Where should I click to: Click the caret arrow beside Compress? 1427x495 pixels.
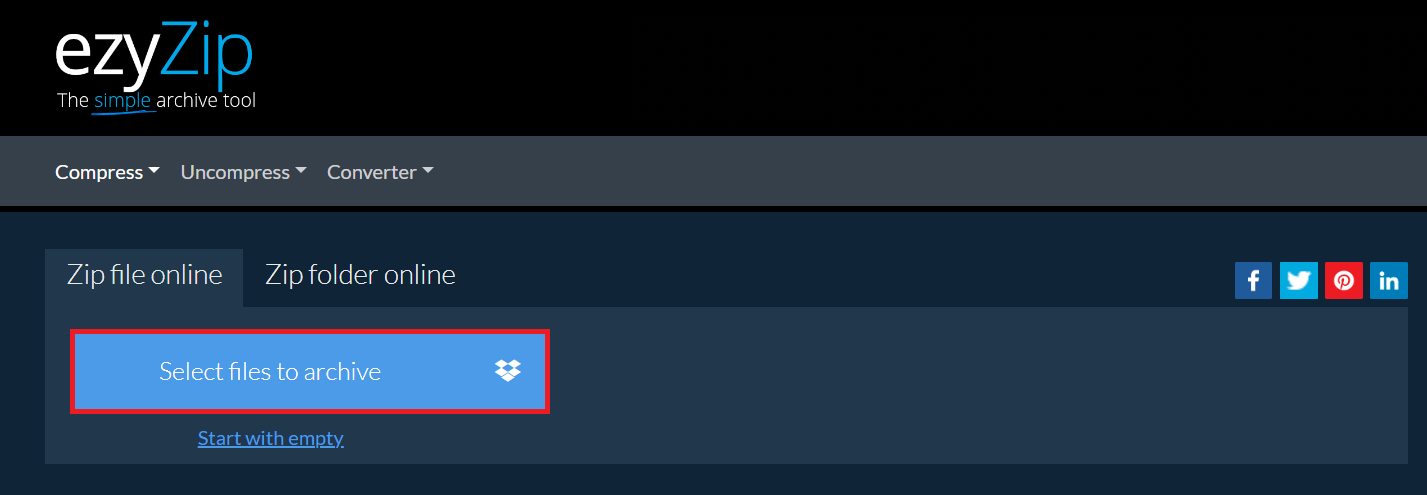(x=154, y=172)
